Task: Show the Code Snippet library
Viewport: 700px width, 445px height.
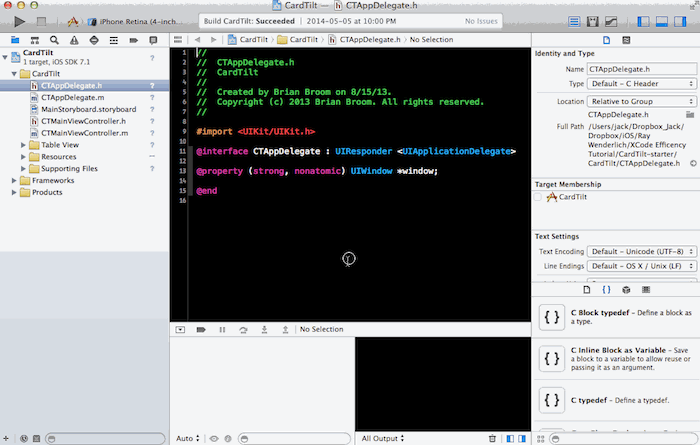Action: [x=606, y=290]
